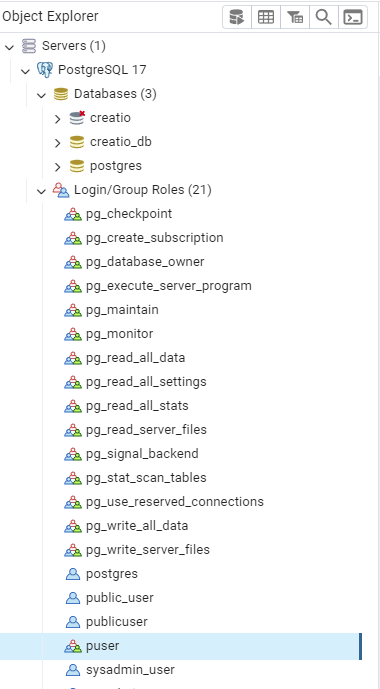This screenshot has height=689, width=380.
Task: Open the Query Tool toolbar icon
Action: (x=237, y=18)
